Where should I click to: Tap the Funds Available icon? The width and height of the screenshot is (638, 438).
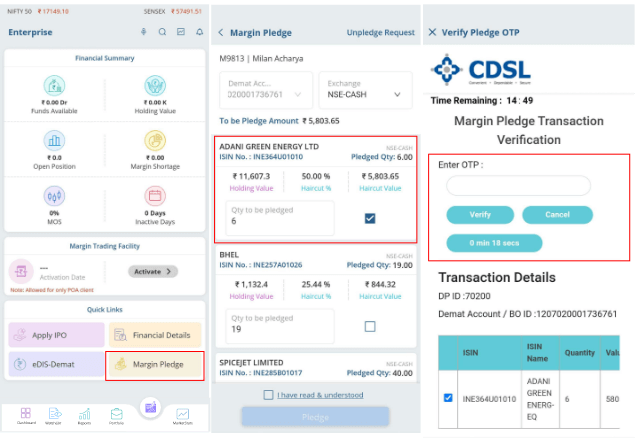55,83
